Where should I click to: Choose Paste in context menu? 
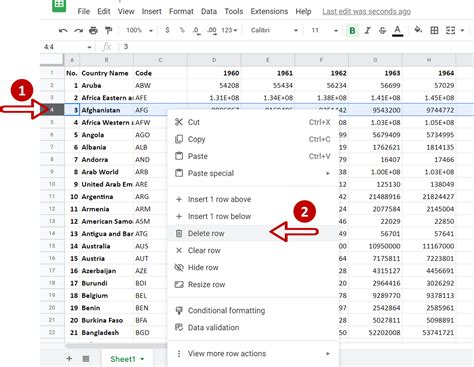[x=253, y=156]
